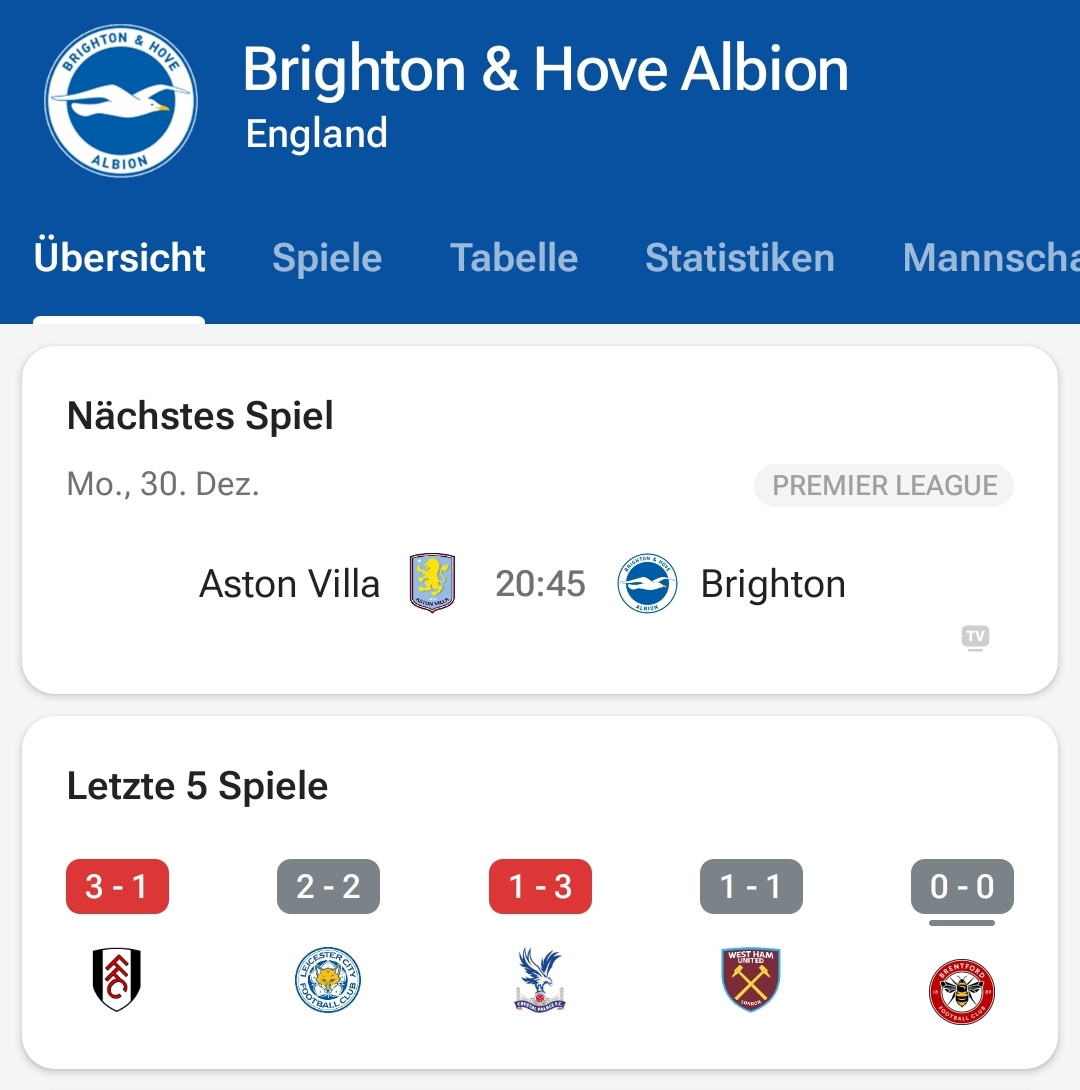The width and height of the screenshot is (1080, 1090).
Task: Open the Fulham club logo
Action: (x=117, y=980)
